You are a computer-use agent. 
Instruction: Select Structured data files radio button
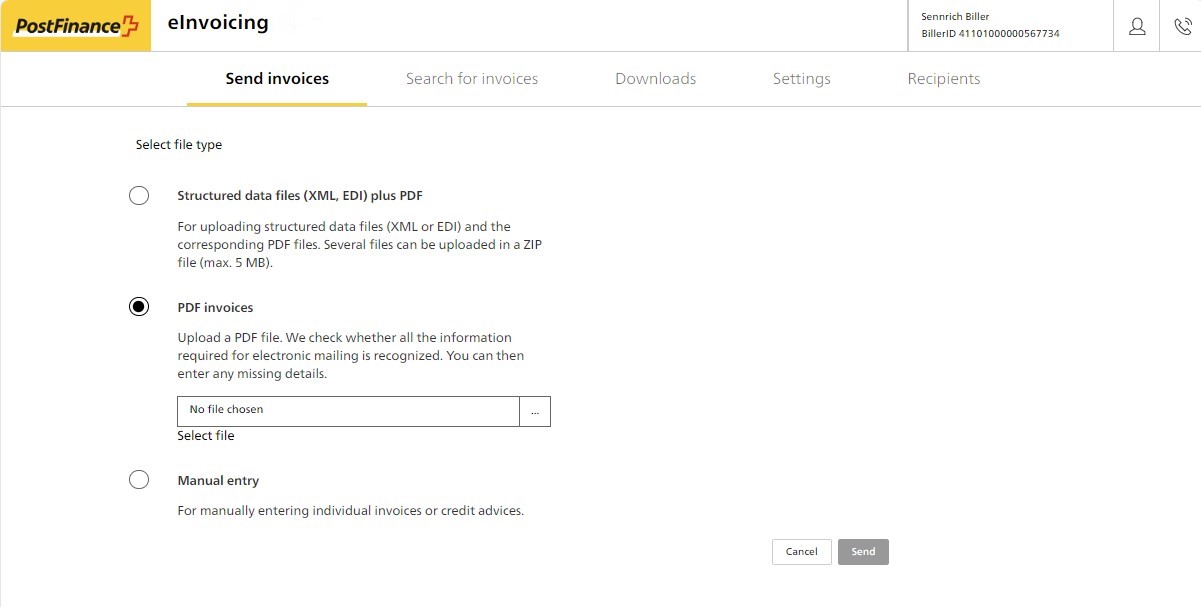point(139,195)
